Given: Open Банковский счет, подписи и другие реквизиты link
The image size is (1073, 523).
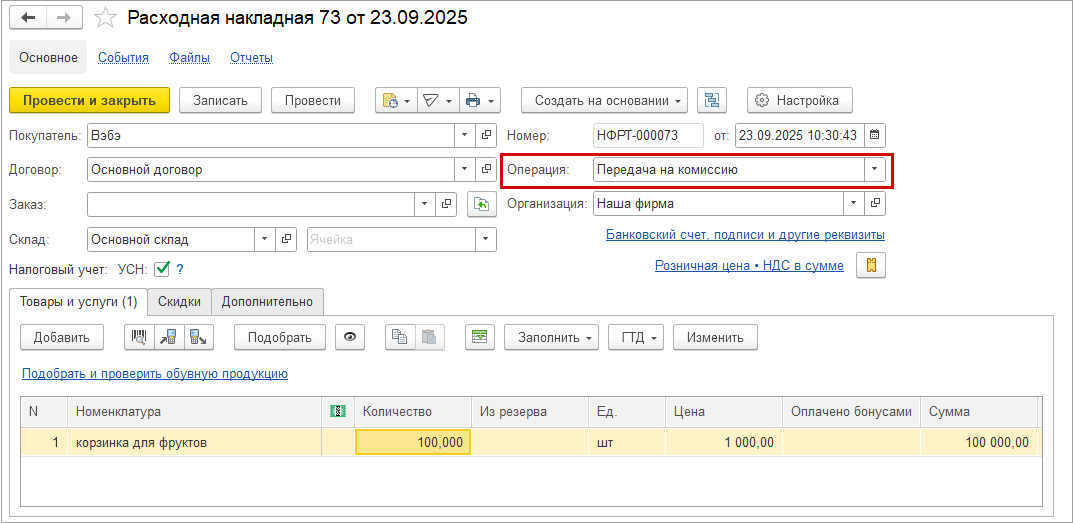Looking at the screenshot, I should click(x=745, y=235).
